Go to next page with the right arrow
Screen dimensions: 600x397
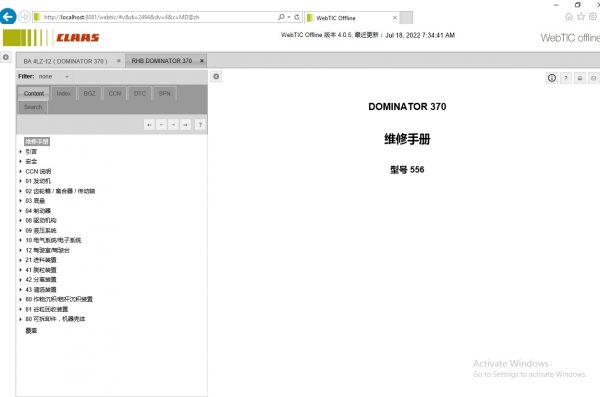tap(173, 125)
